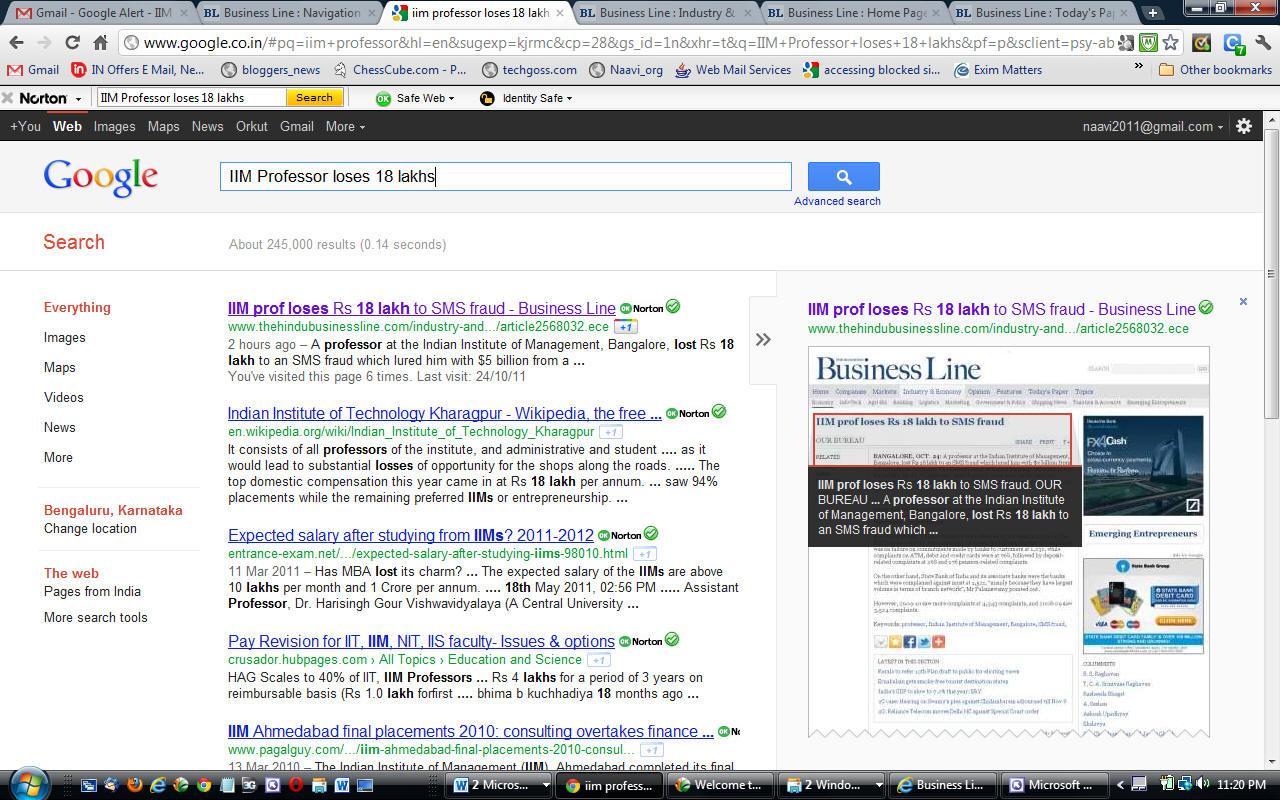
Task: Open the IIM prof loses Rs 18 lakh result
Action: click(x=421, y=308)
